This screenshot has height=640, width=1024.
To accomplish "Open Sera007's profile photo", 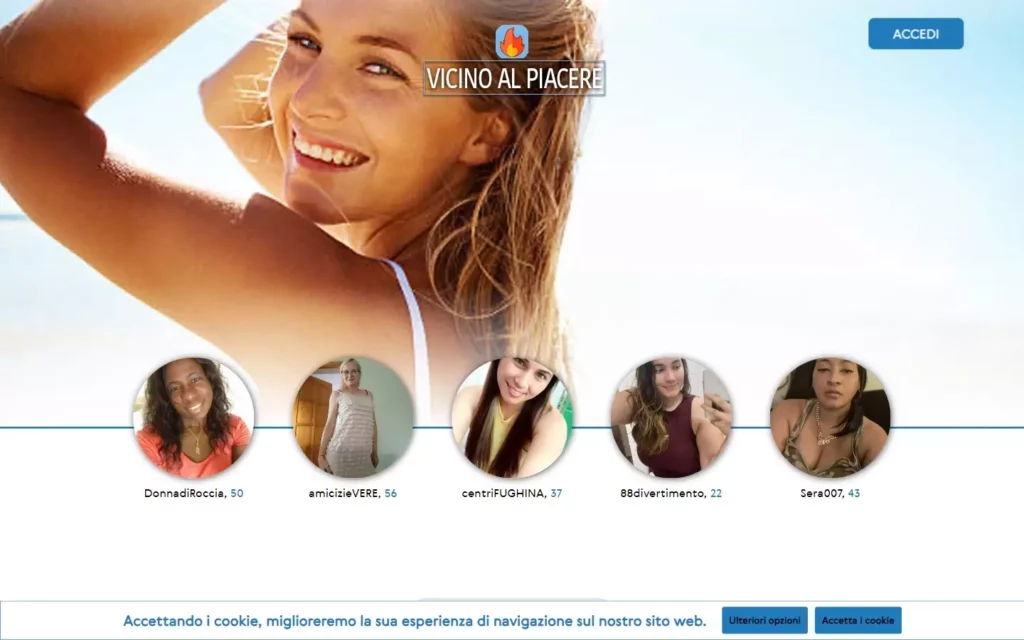I will pos(830,420).
